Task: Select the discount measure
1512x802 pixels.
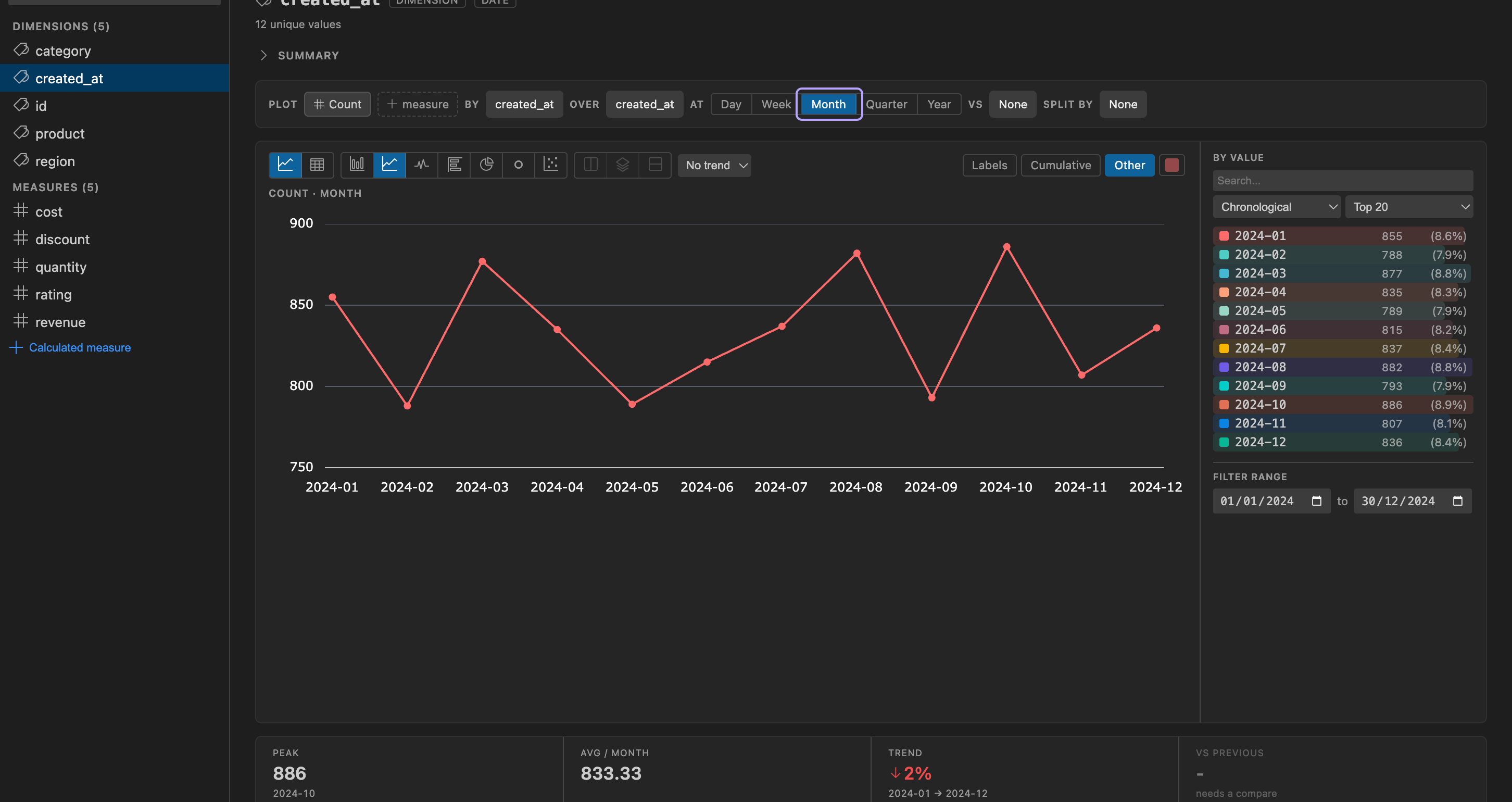Action: (x=115, y=239)
